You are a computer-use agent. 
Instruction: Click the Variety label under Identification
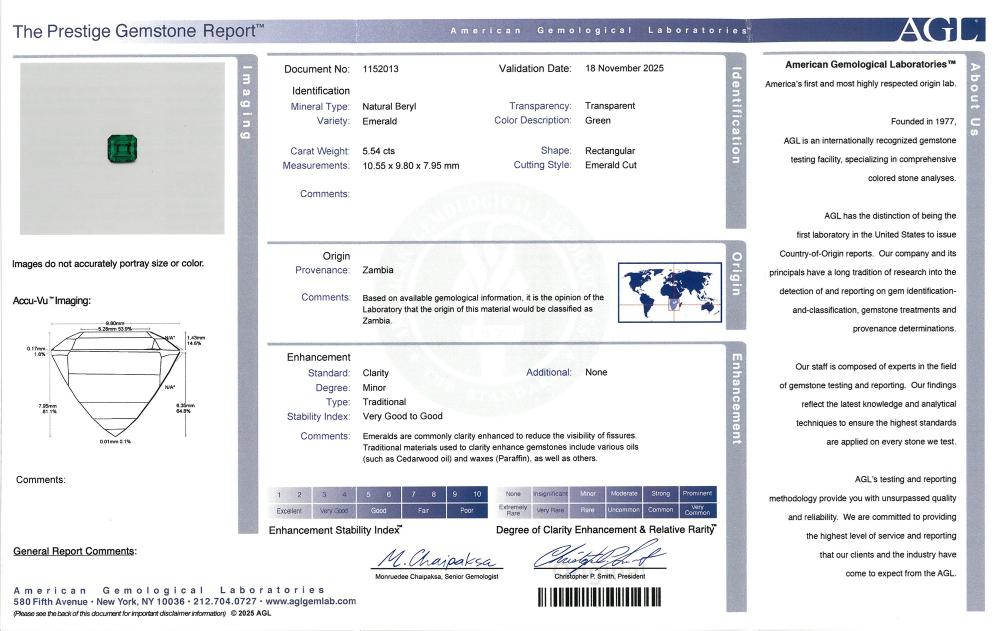pyautogui.click(x=333, y=121)
